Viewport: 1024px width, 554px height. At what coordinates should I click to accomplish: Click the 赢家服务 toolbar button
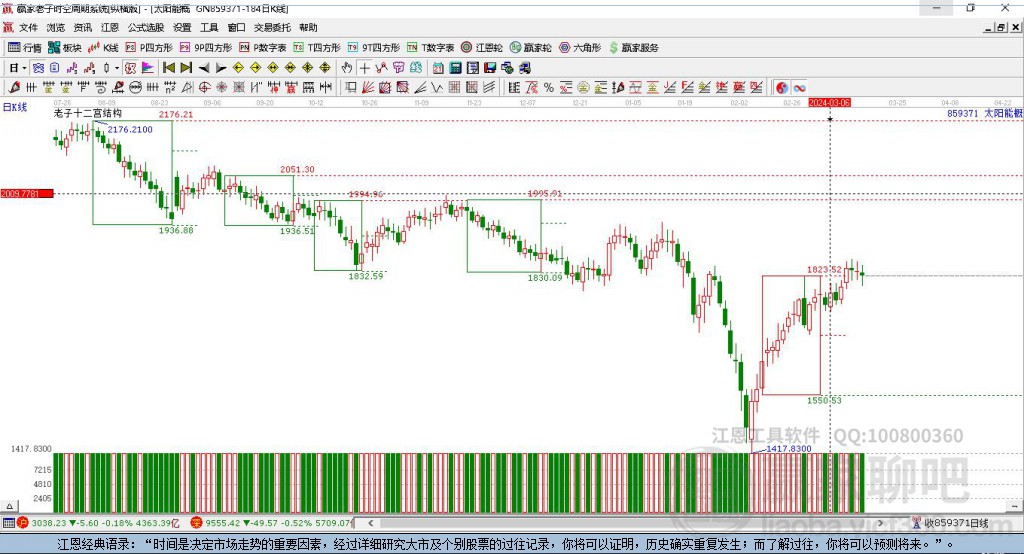(633, 48)
